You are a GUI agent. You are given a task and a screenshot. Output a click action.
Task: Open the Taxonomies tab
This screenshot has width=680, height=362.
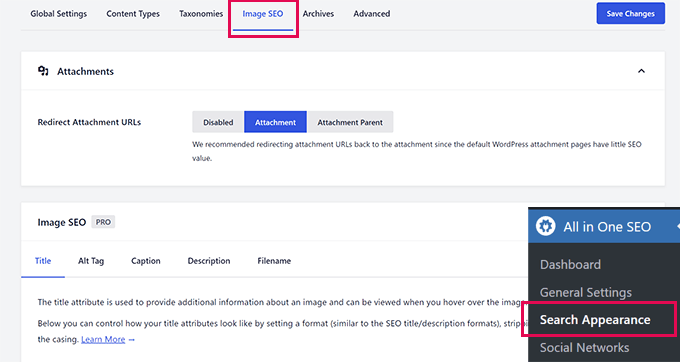[x=201, y=14]
